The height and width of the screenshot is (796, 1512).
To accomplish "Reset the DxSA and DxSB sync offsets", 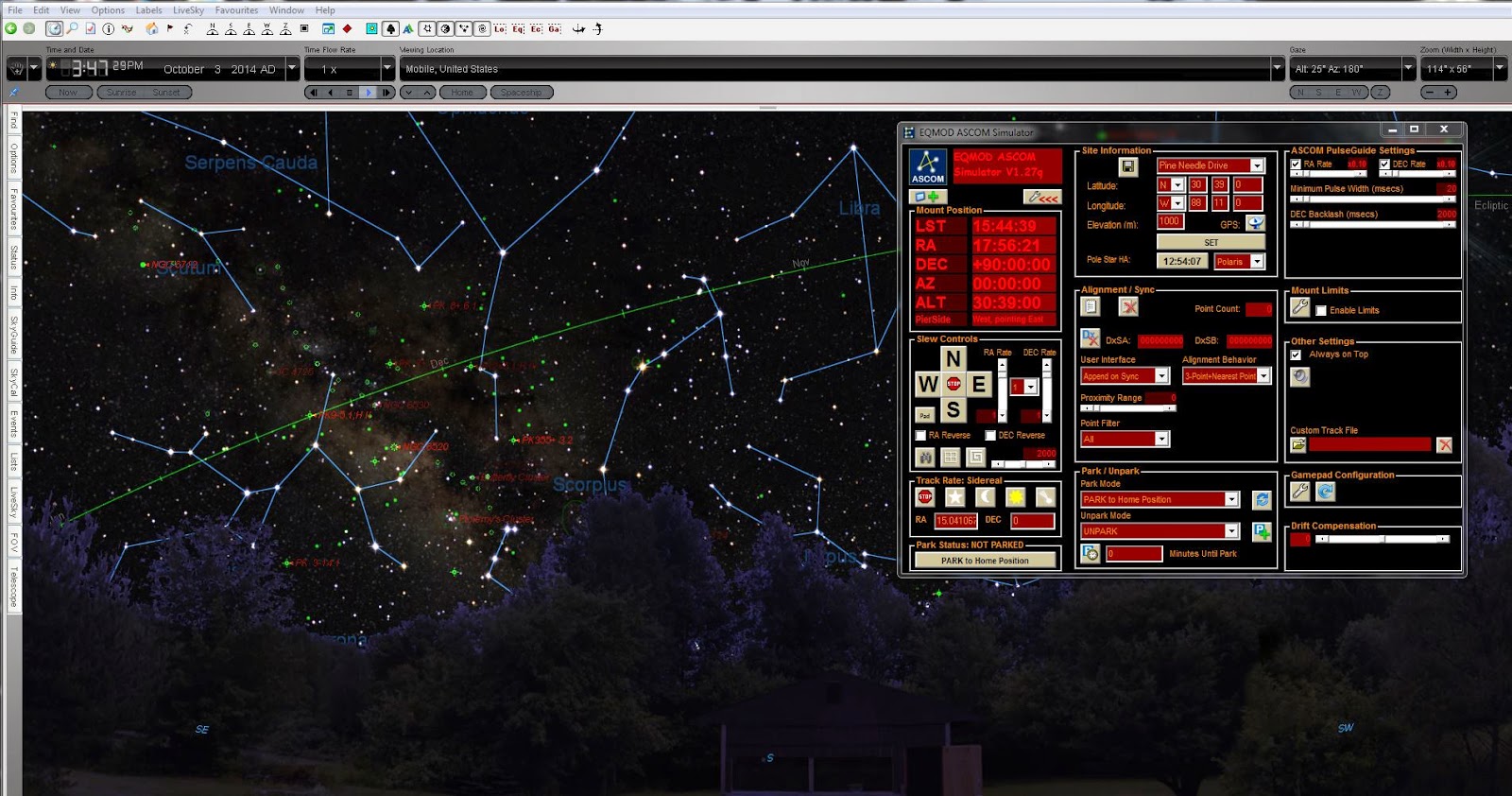I will coord(1091,338).
